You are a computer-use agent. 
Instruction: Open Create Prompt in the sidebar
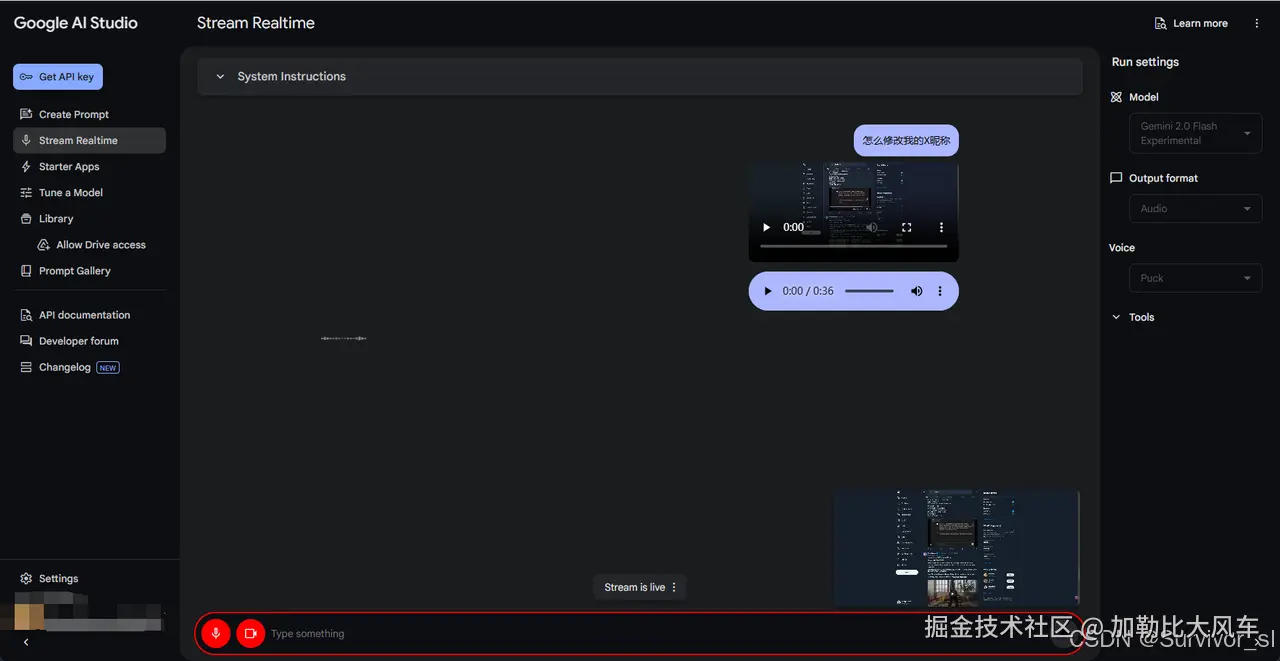click(x=74, y=115)
